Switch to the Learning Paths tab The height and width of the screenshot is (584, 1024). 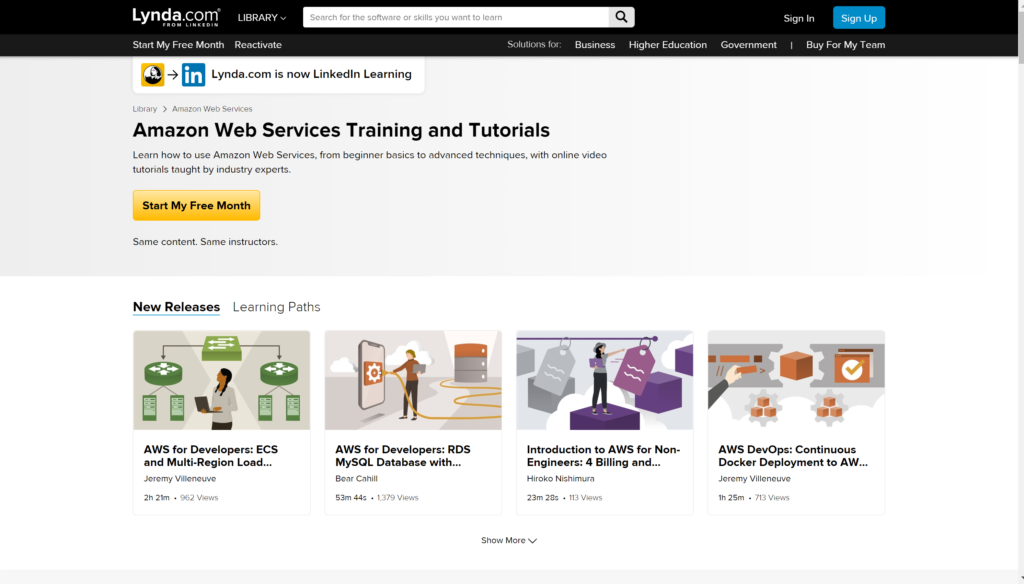(x=276, y=307)
